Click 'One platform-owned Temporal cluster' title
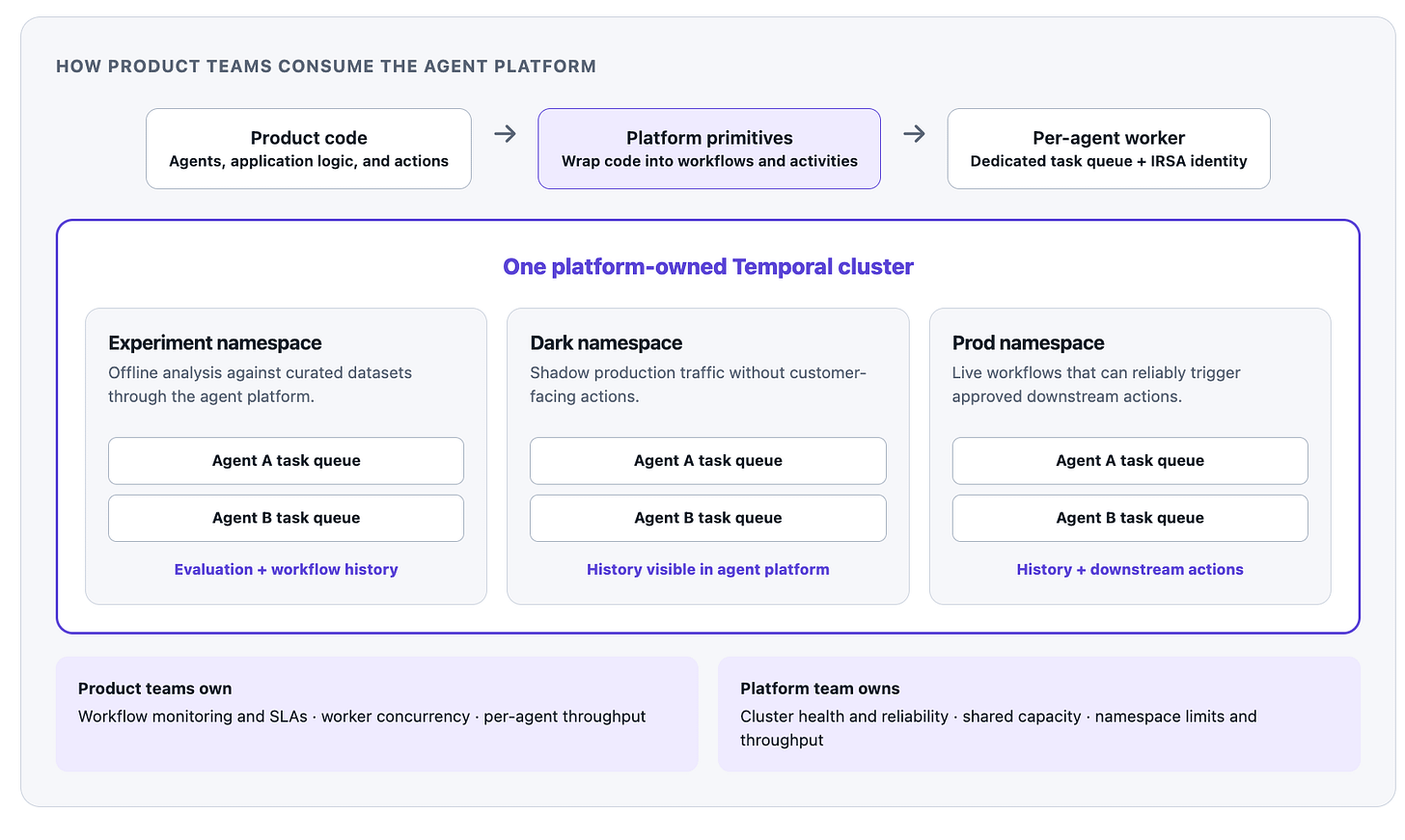 pos(708,267)
